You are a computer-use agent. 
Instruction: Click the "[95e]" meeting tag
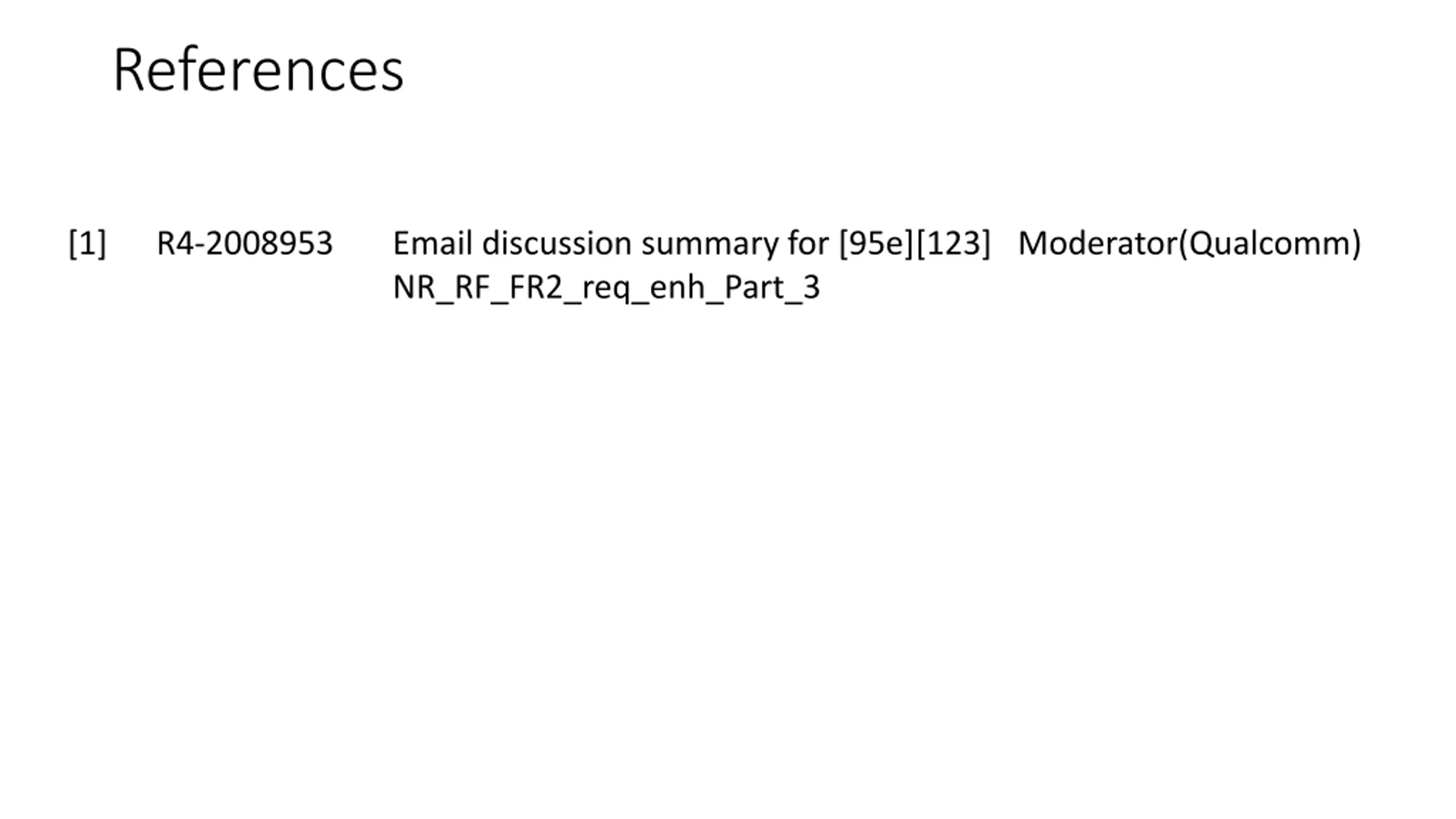tap(876, 243)
